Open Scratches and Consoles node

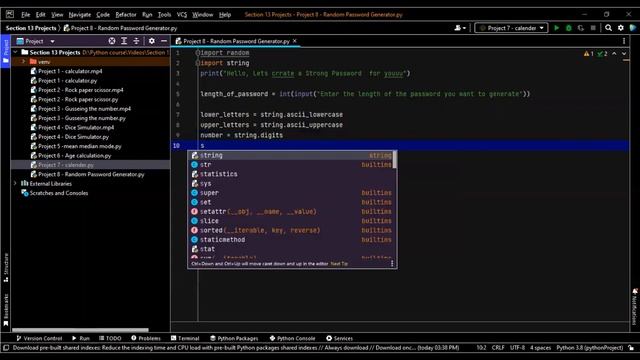pyautogui.click(x=58, y=193)
